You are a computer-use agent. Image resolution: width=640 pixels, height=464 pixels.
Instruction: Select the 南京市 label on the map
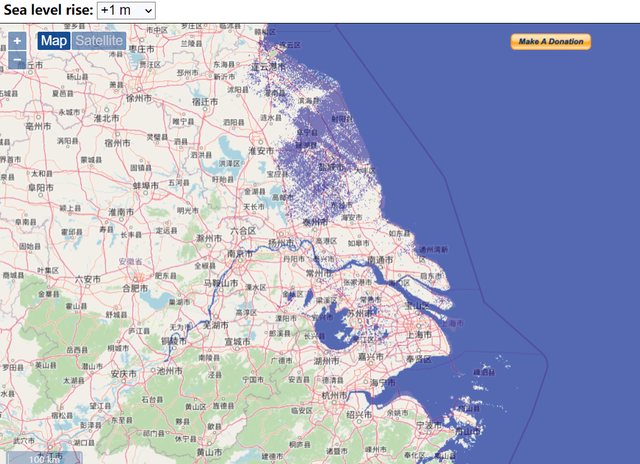click(x=240, y=254)
